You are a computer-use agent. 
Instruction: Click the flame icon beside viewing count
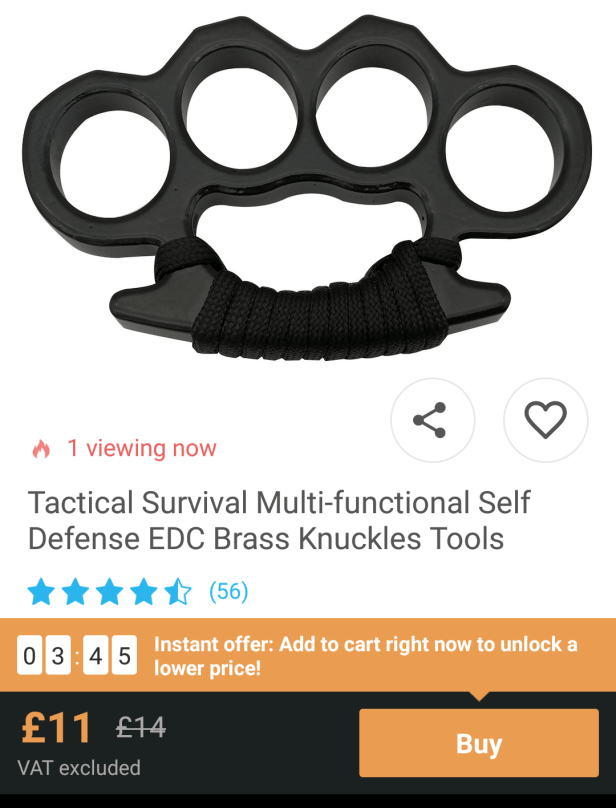[41, 449]
